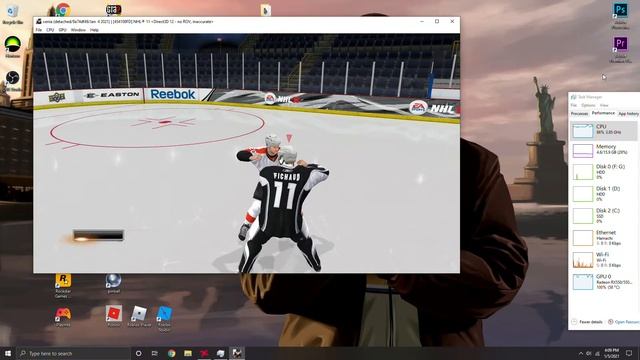
Task: Select the Performance tab in Task Manager
Action: [603, 113]
